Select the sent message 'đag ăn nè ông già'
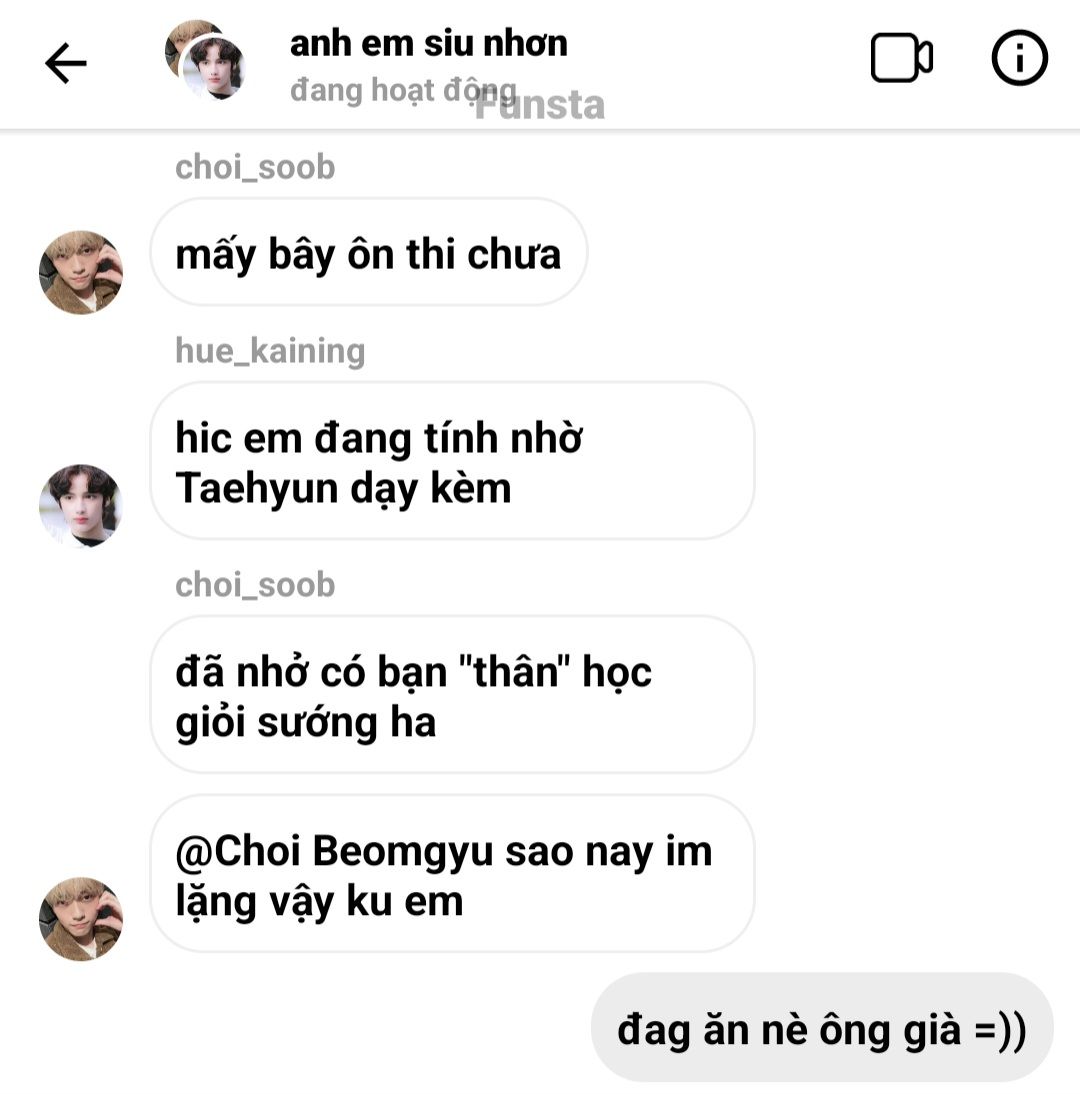 pos(822,1028)
